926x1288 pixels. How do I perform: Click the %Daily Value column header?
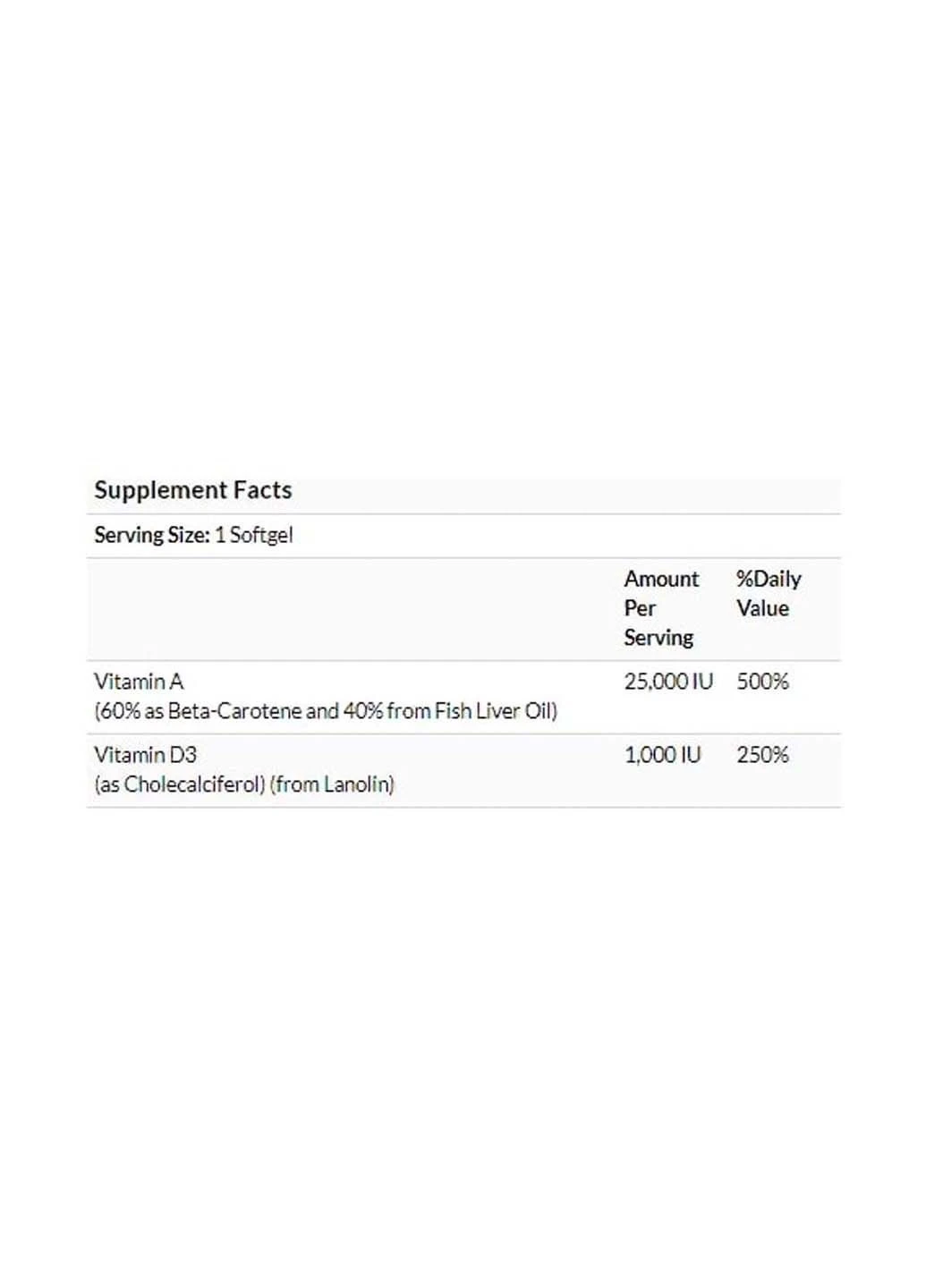tap(769, 593)
